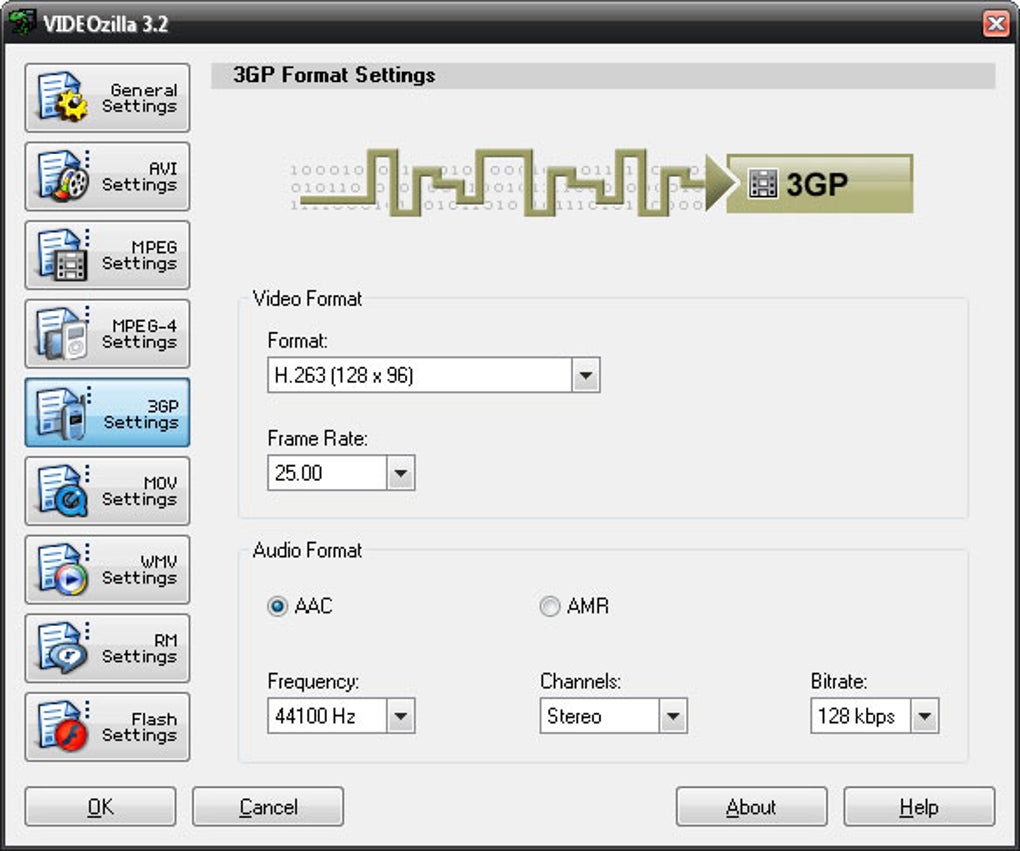Choose AMR audio format radio button
This screenshot has width=1020, height=851.
tap(550, 607)
